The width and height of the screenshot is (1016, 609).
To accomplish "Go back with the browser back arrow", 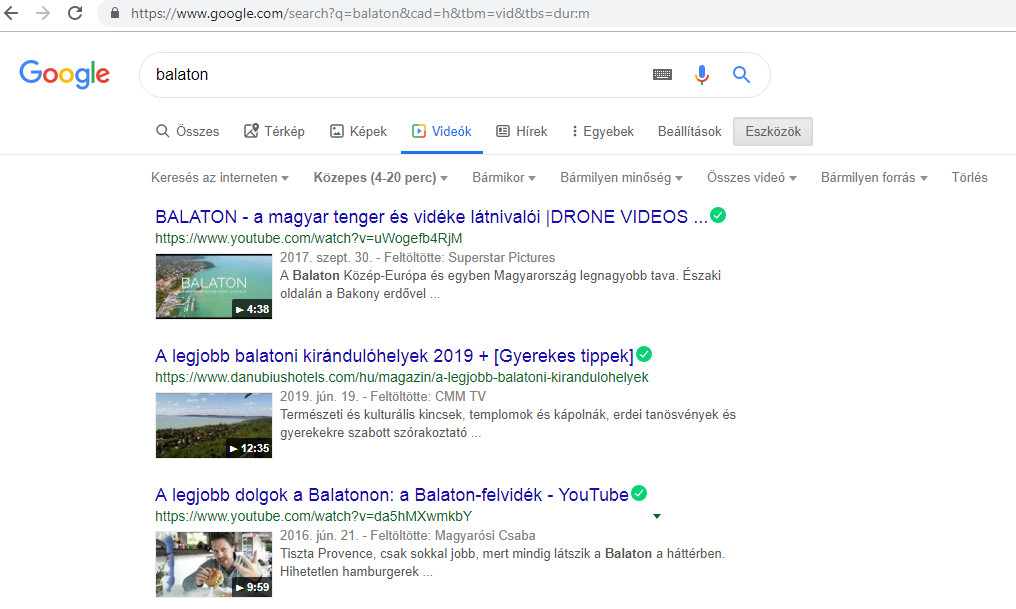I will point(11,13).
